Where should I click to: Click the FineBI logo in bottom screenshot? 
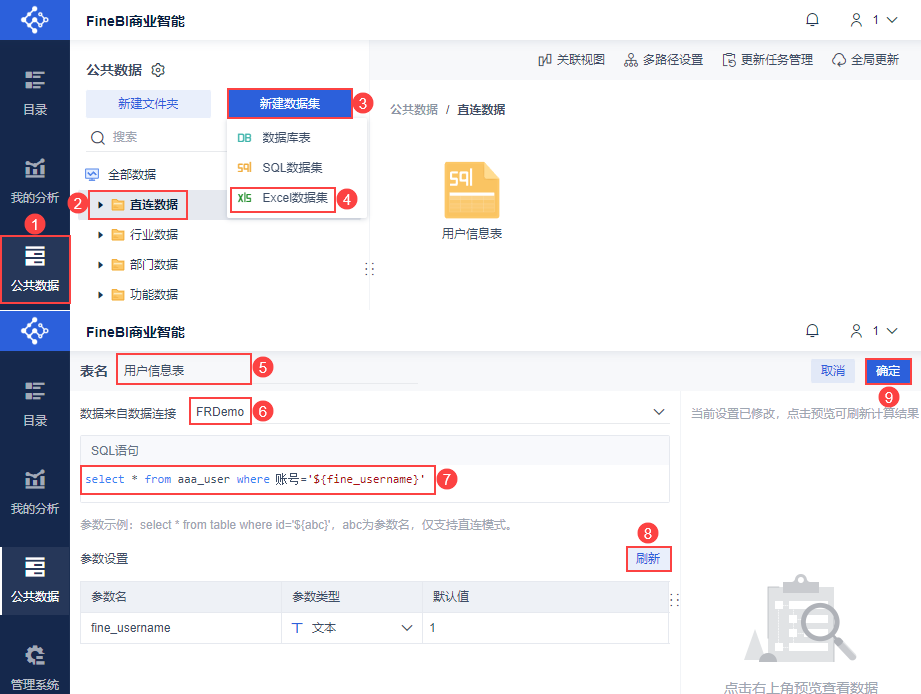[35, 331]
